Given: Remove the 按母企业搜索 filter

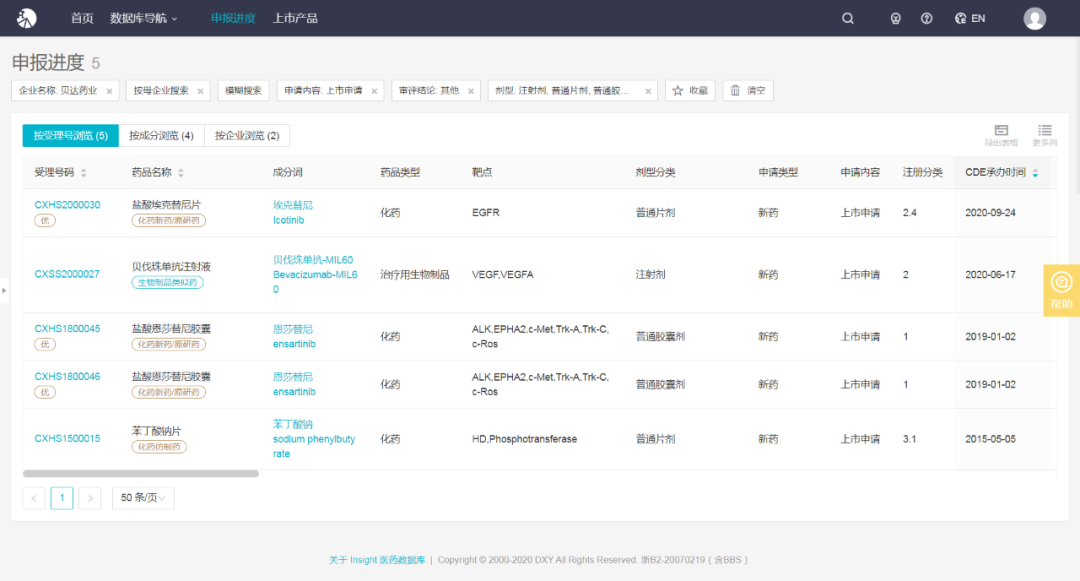Looking at the screenshot, I should [x=200, y=91].
